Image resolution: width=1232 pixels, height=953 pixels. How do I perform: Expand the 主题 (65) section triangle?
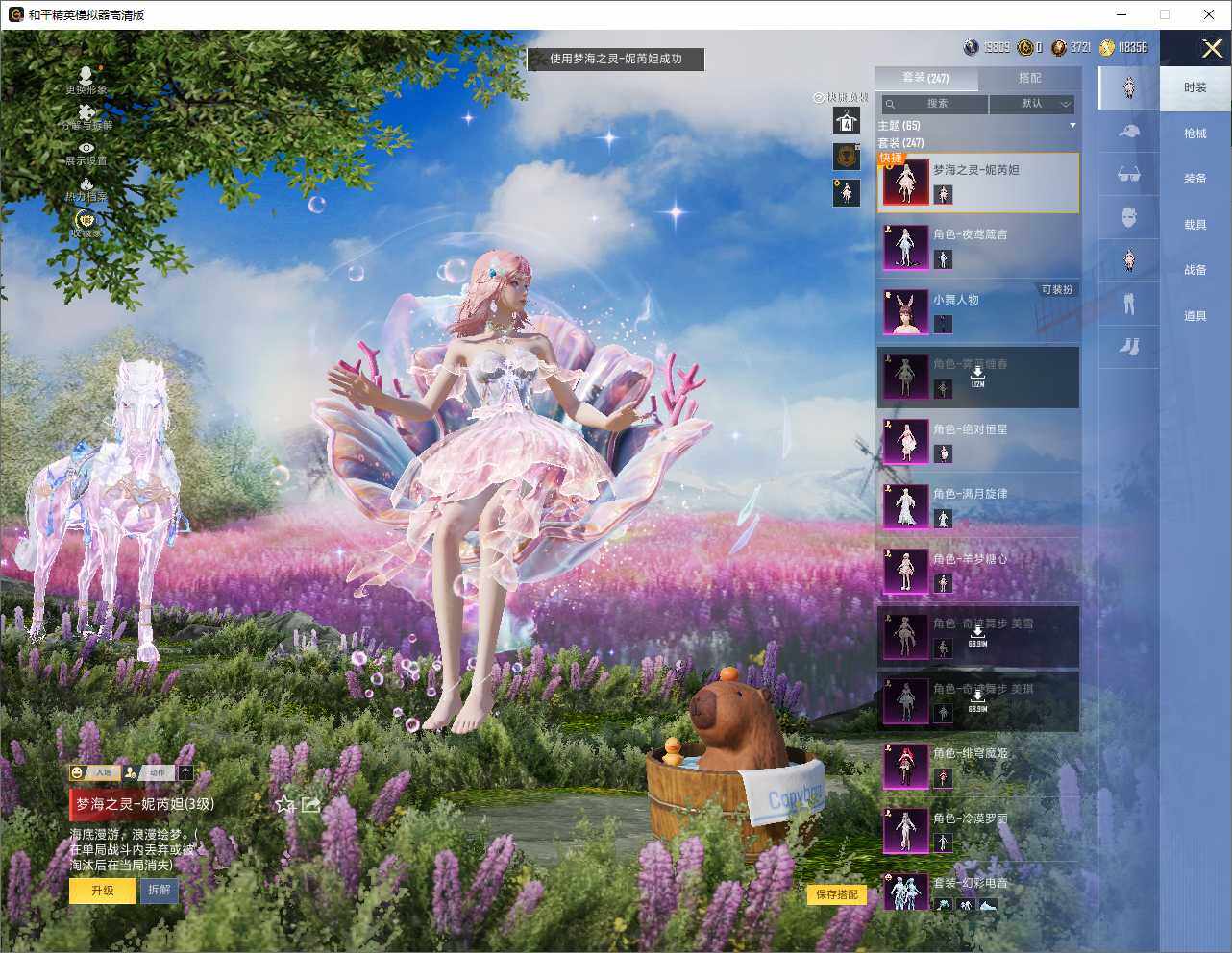point(1072,126)
